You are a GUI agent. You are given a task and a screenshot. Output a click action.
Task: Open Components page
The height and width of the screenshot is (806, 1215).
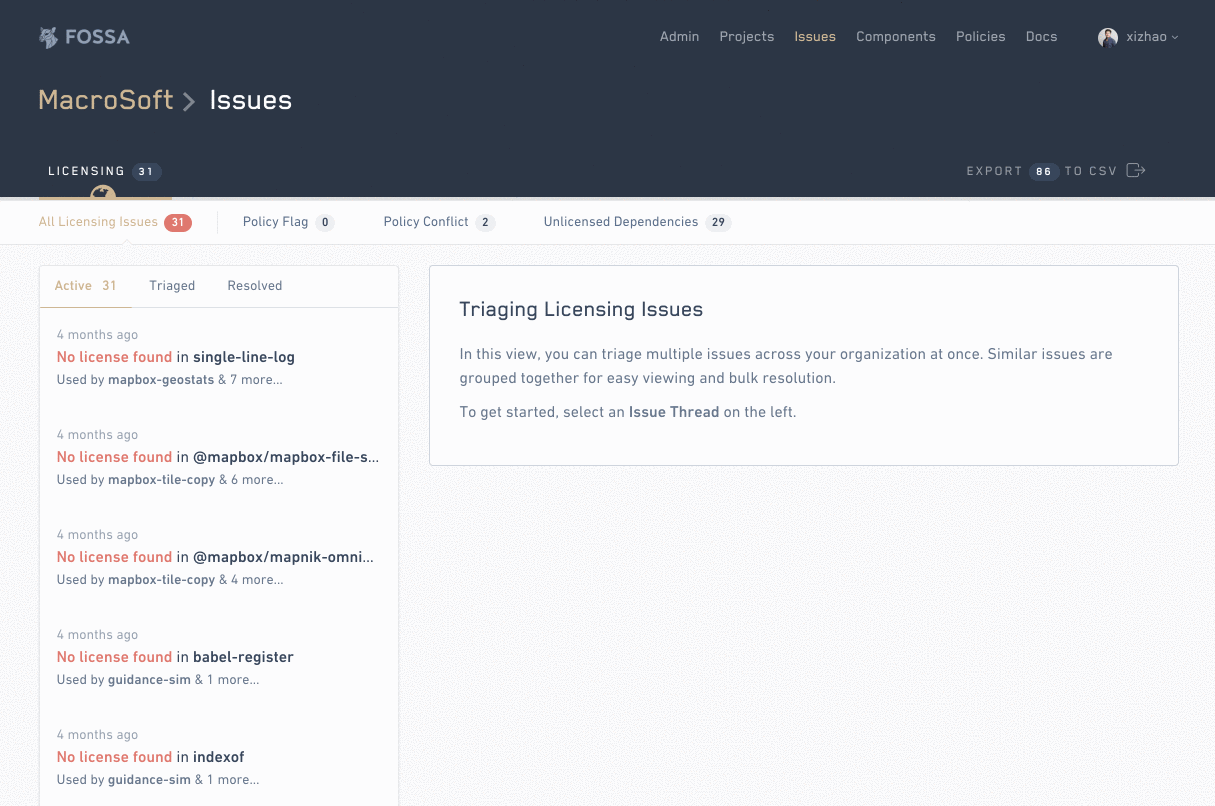pos(896,37)
